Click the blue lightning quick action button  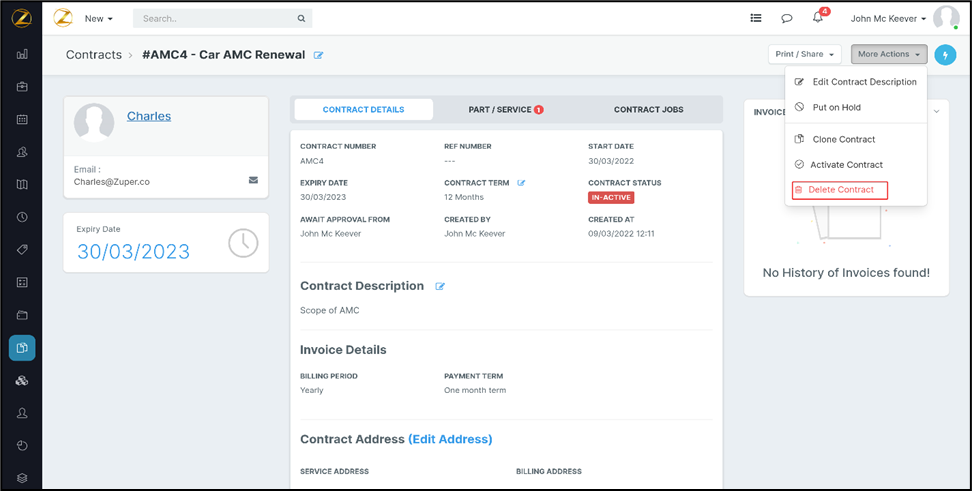pos(945,55)
